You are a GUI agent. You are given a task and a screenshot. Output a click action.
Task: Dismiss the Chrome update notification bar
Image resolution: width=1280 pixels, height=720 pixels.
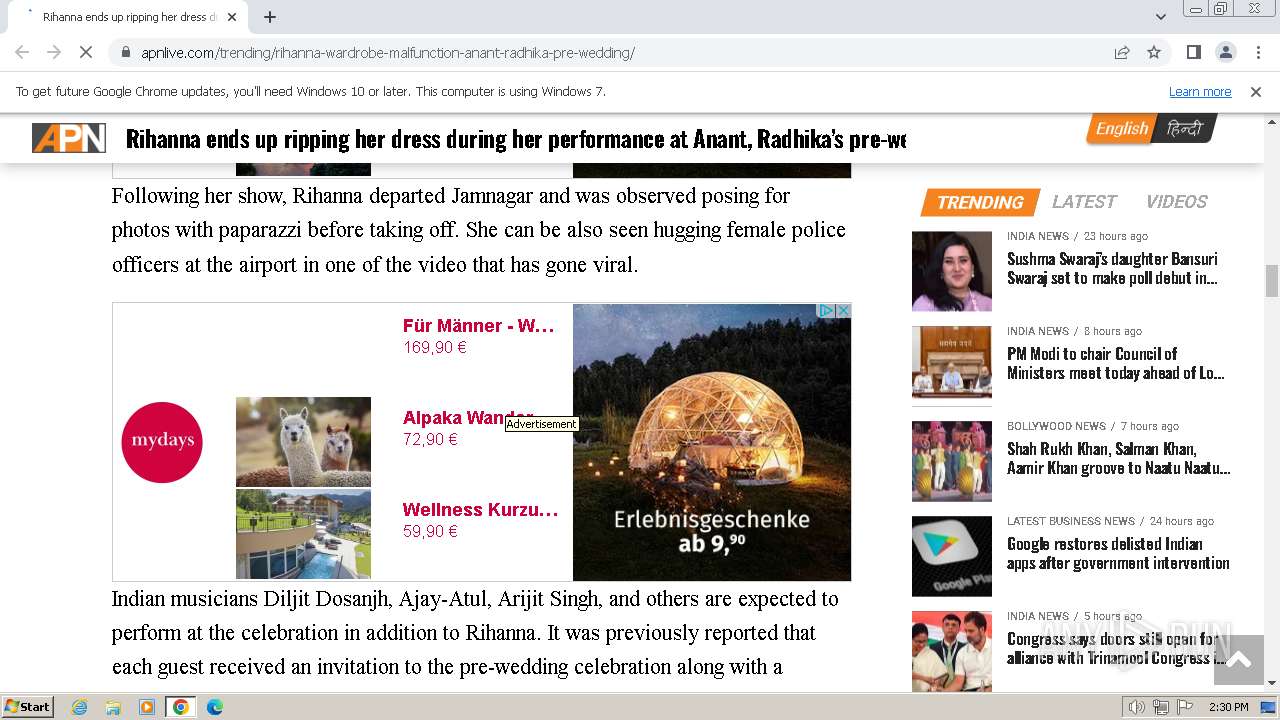(x=1256, y=91)
